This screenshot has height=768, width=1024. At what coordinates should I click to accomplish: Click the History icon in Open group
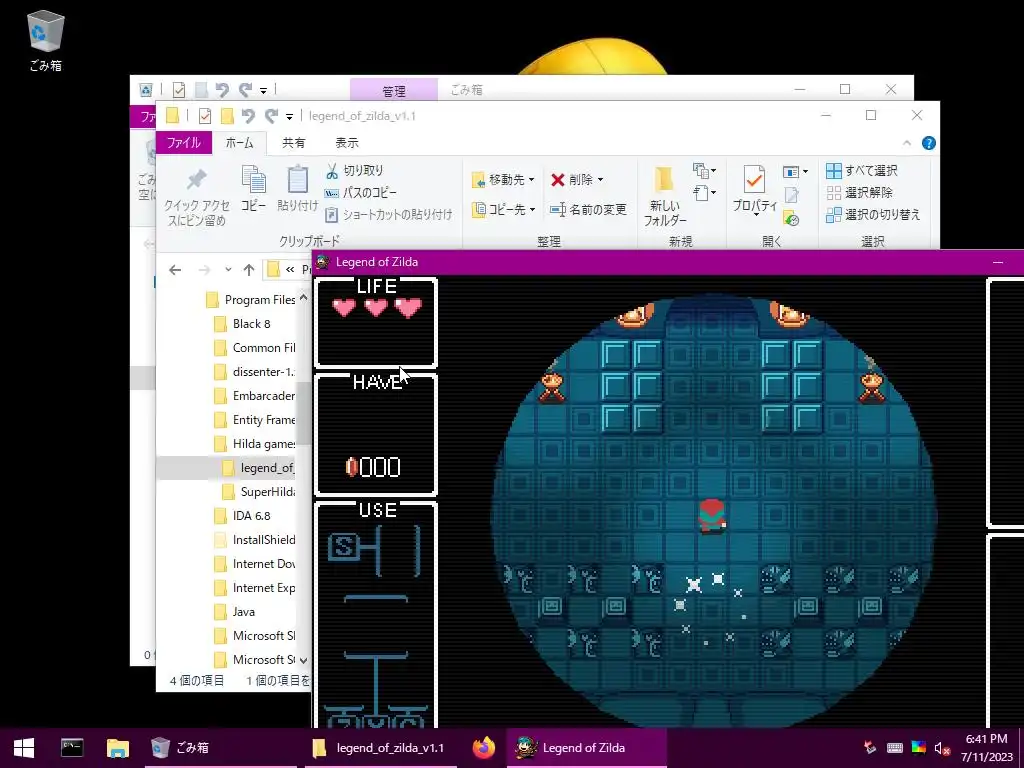click(x=792, y=219)
